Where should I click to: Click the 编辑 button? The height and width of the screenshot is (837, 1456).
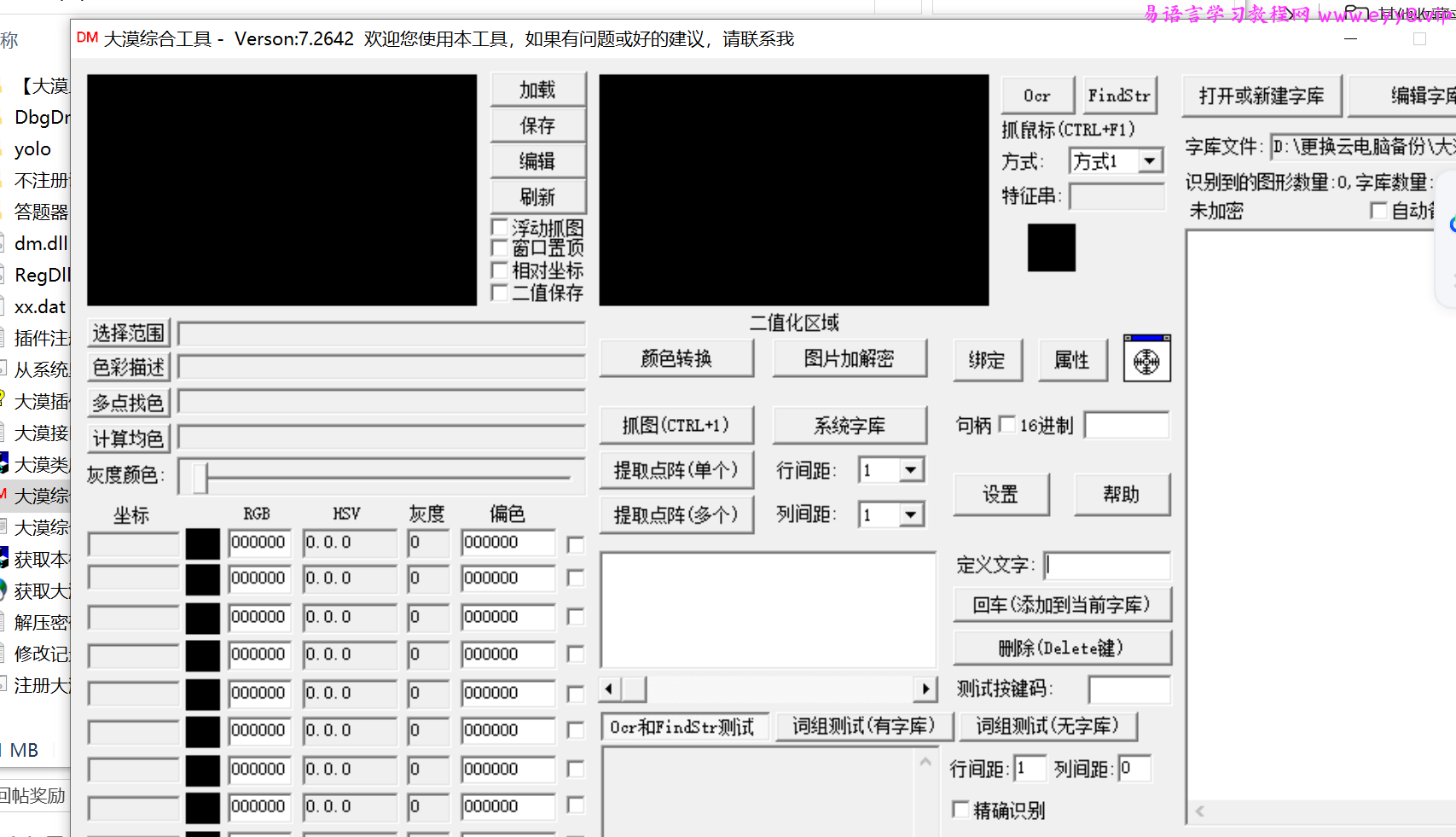[538, 161]
